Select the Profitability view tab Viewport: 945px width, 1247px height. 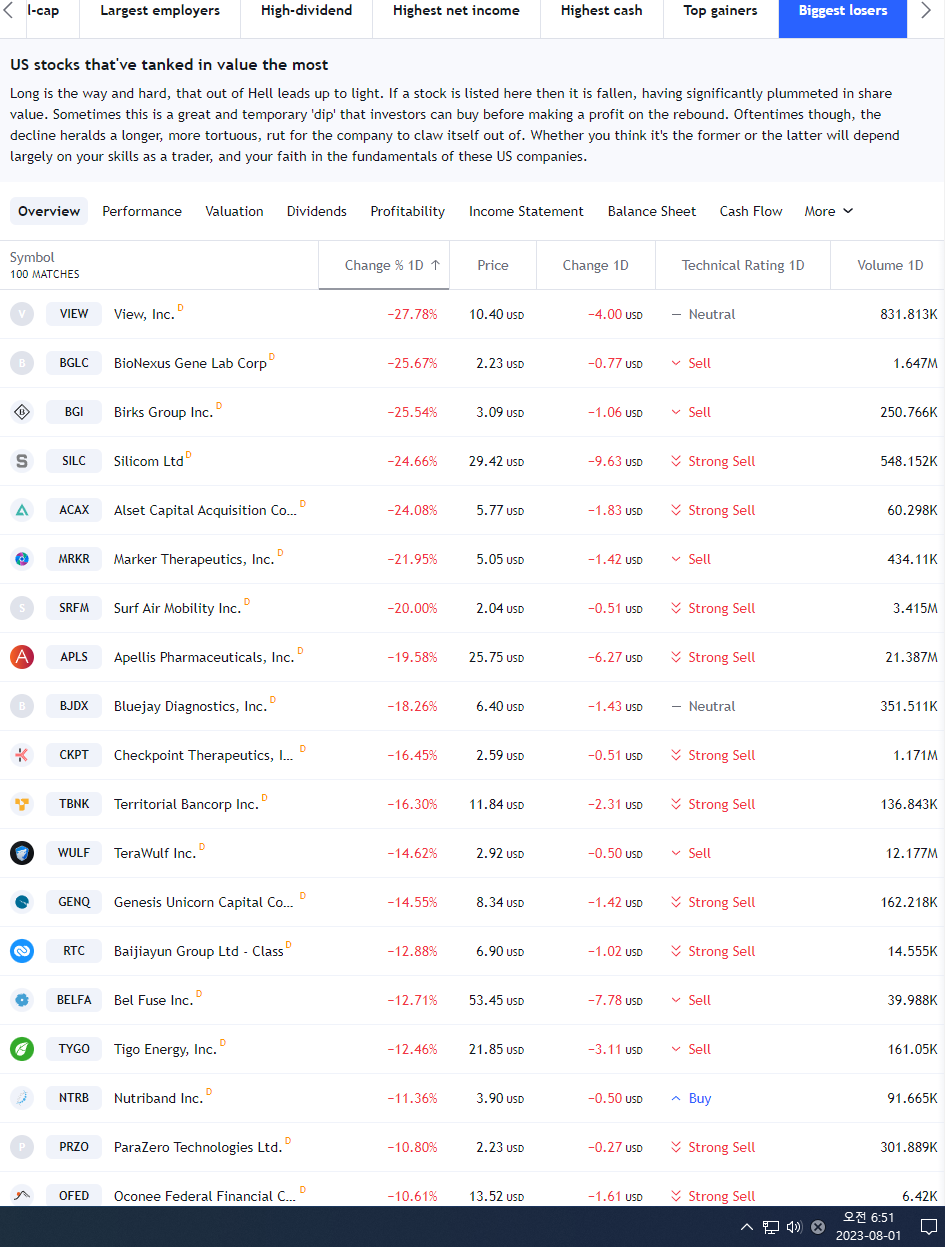tap(408, 211)
